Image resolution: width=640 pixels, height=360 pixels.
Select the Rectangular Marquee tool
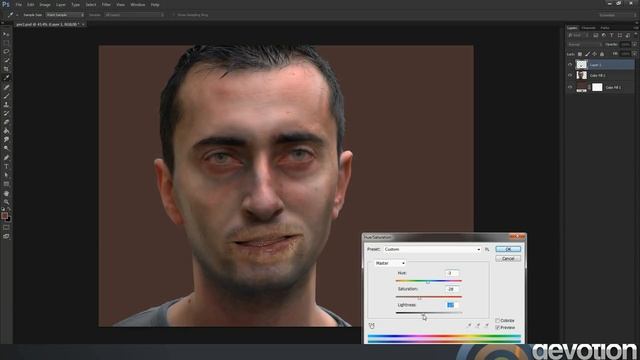(x=6, y=43)
